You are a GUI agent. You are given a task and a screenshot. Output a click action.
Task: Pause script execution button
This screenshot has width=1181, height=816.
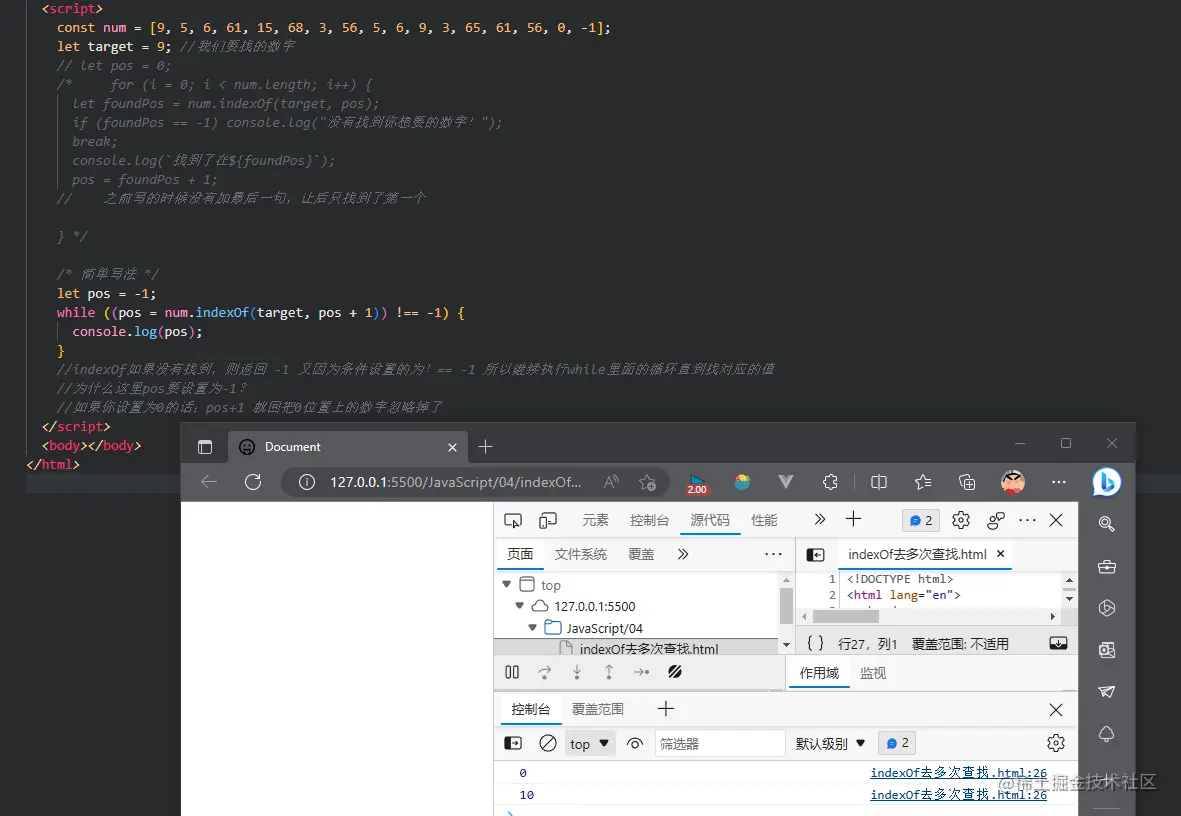coord(512,672)
